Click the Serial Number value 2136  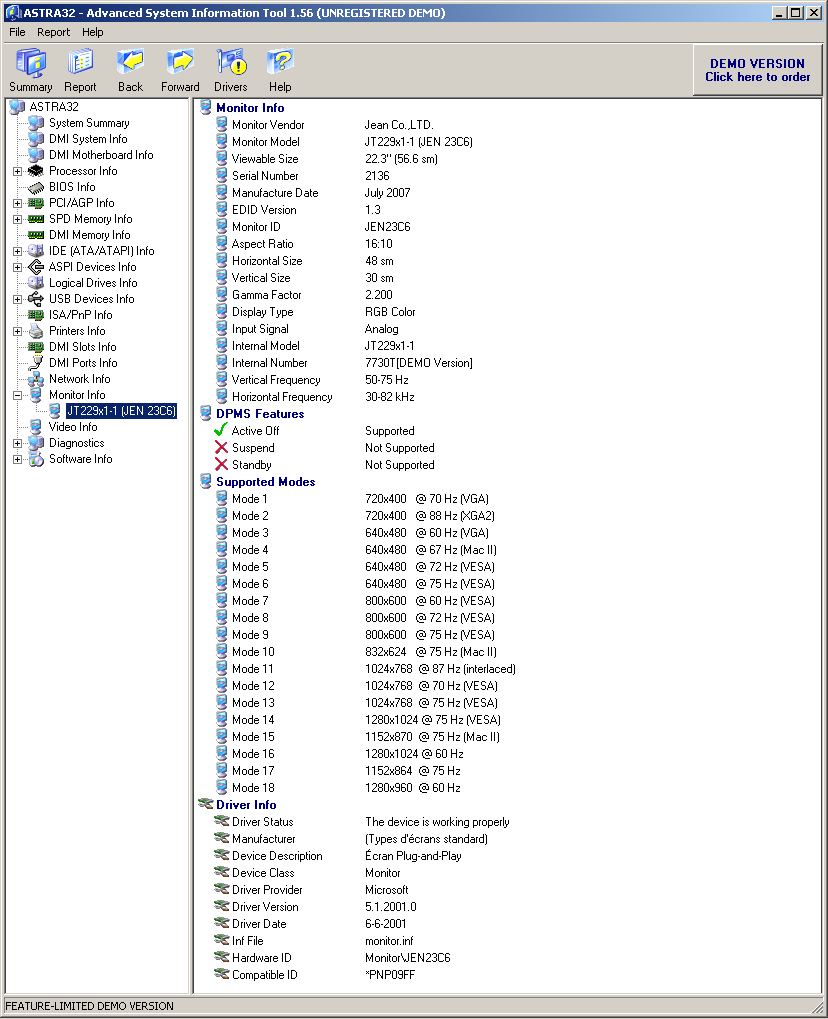click(377, 175)
